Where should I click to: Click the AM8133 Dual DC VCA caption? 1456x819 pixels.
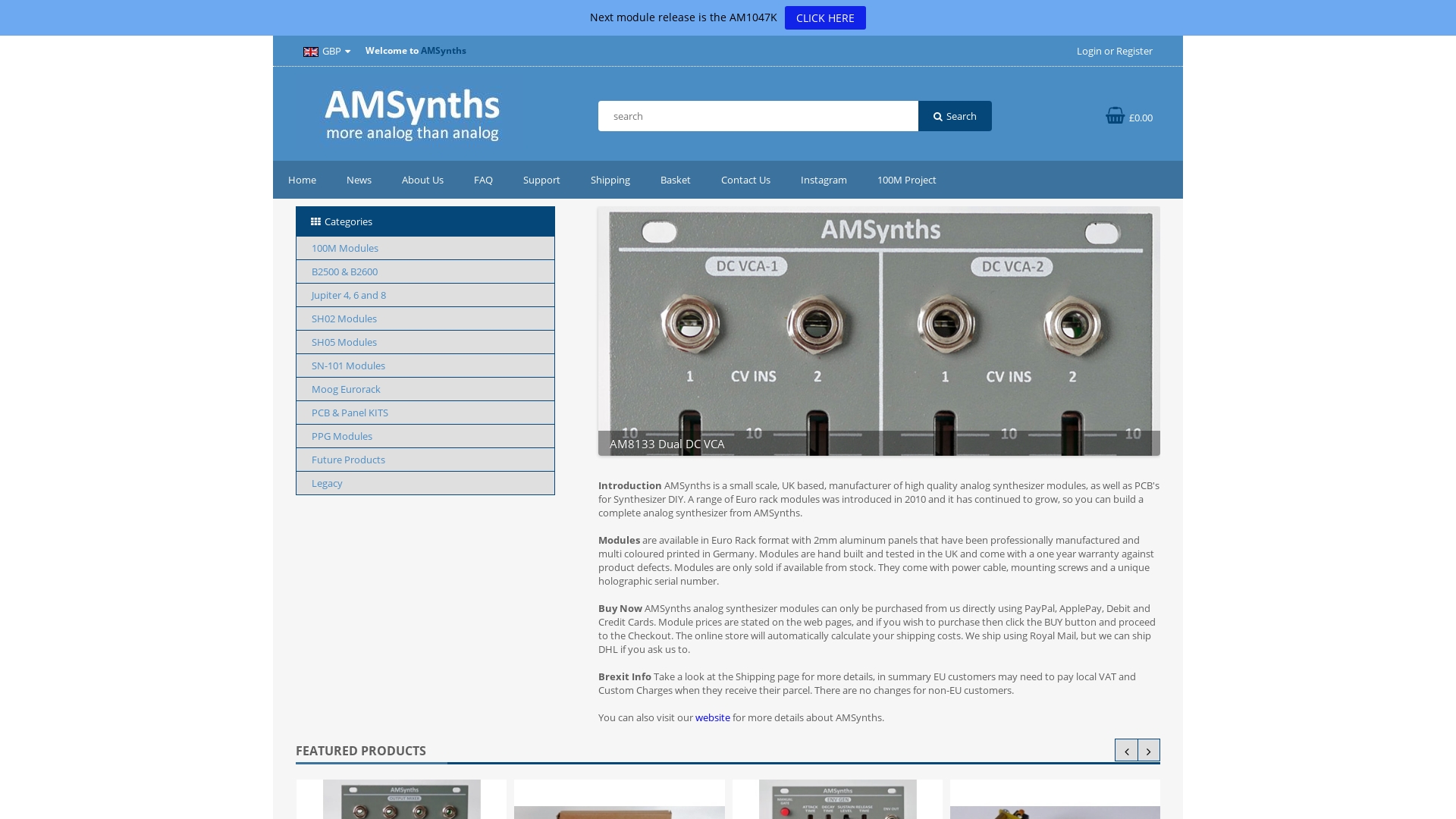667,444
